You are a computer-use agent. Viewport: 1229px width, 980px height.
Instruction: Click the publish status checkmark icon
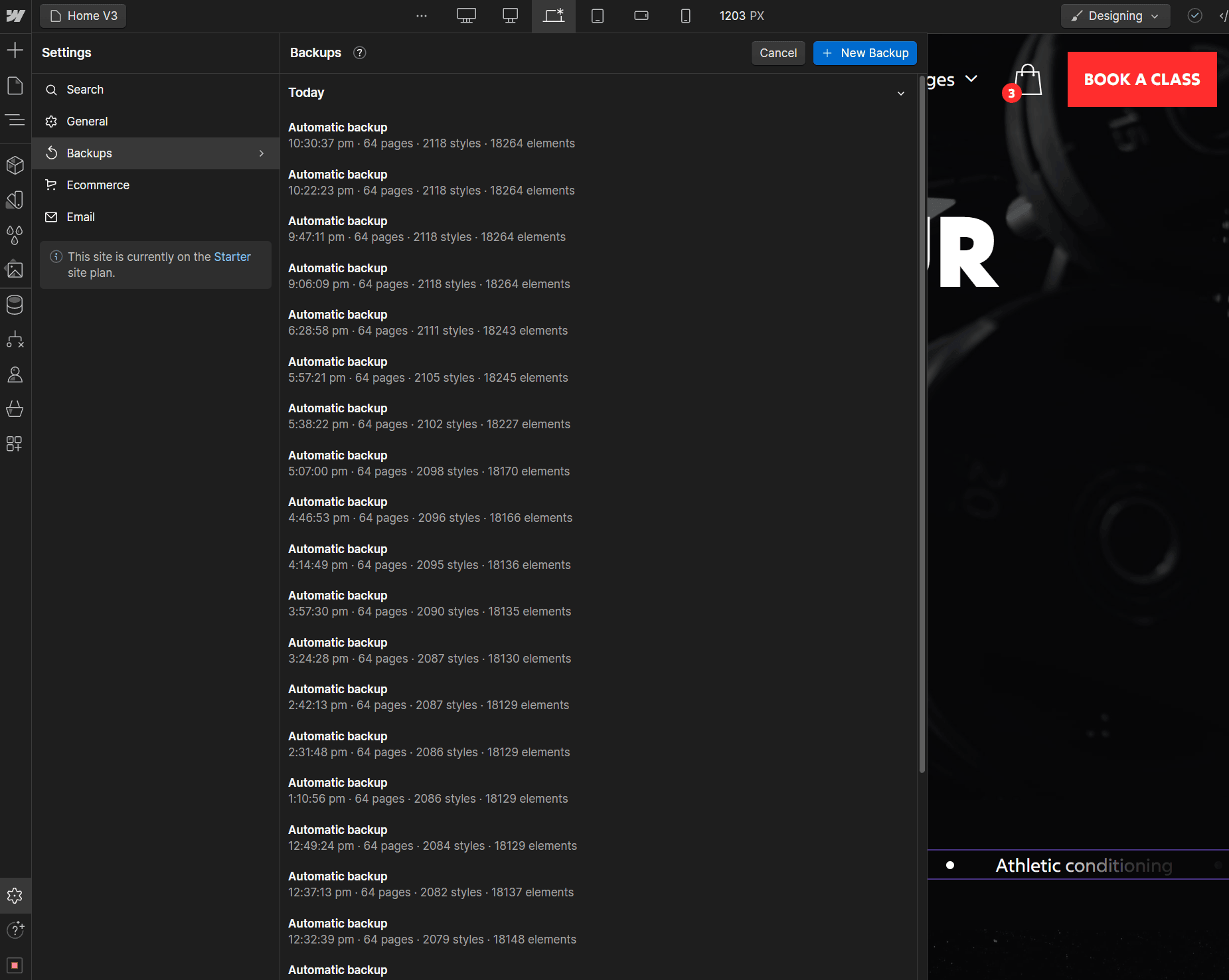click(1195, 16)
